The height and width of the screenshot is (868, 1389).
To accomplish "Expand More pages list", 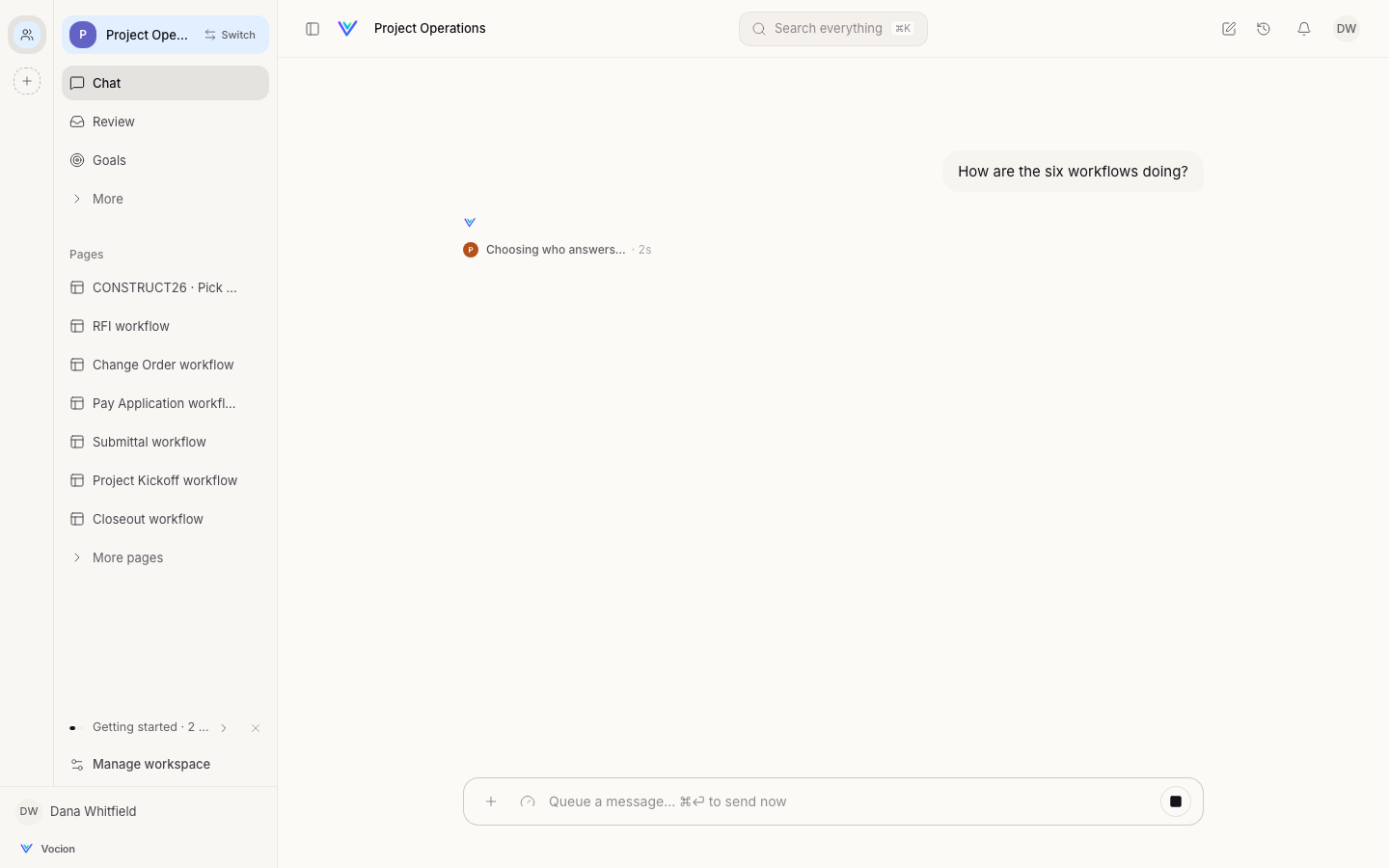I will [x=165, y=557].
